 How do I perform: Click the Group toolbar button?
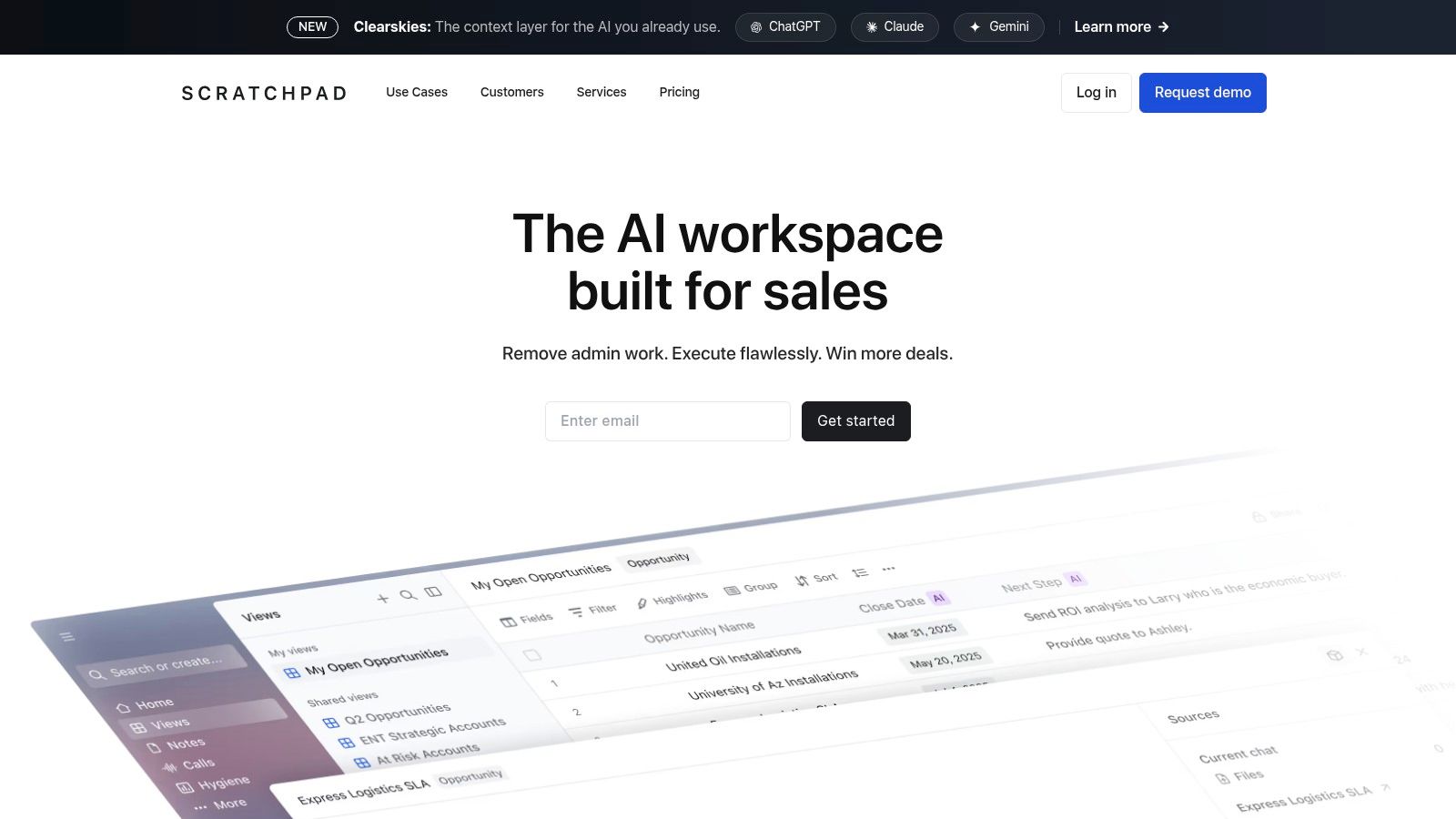(751, 588)
